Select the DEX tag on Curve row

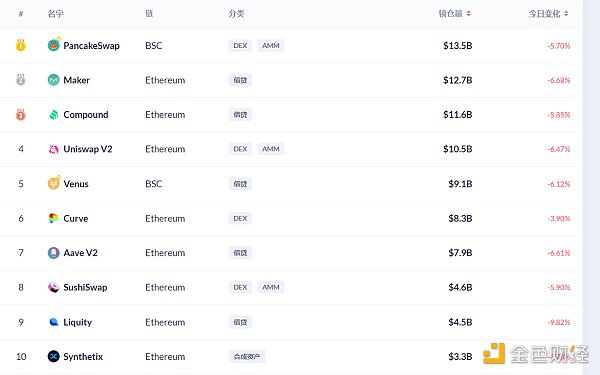tap(240, 218)
